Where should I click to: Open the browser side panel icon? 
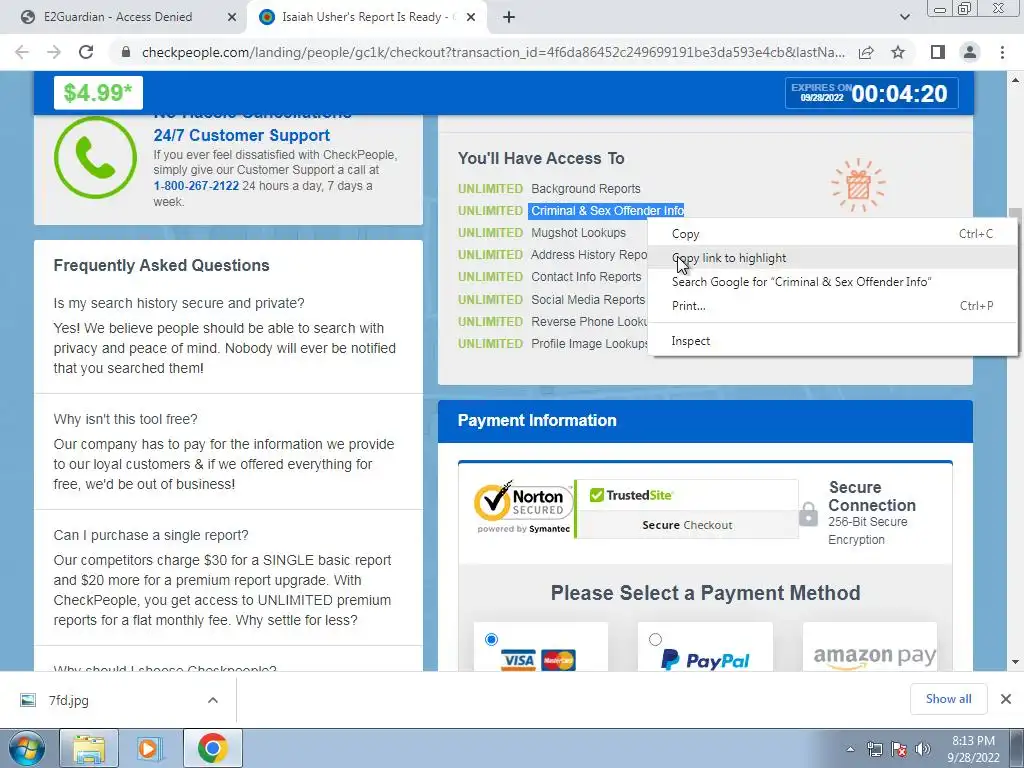[x=938, y=52]
